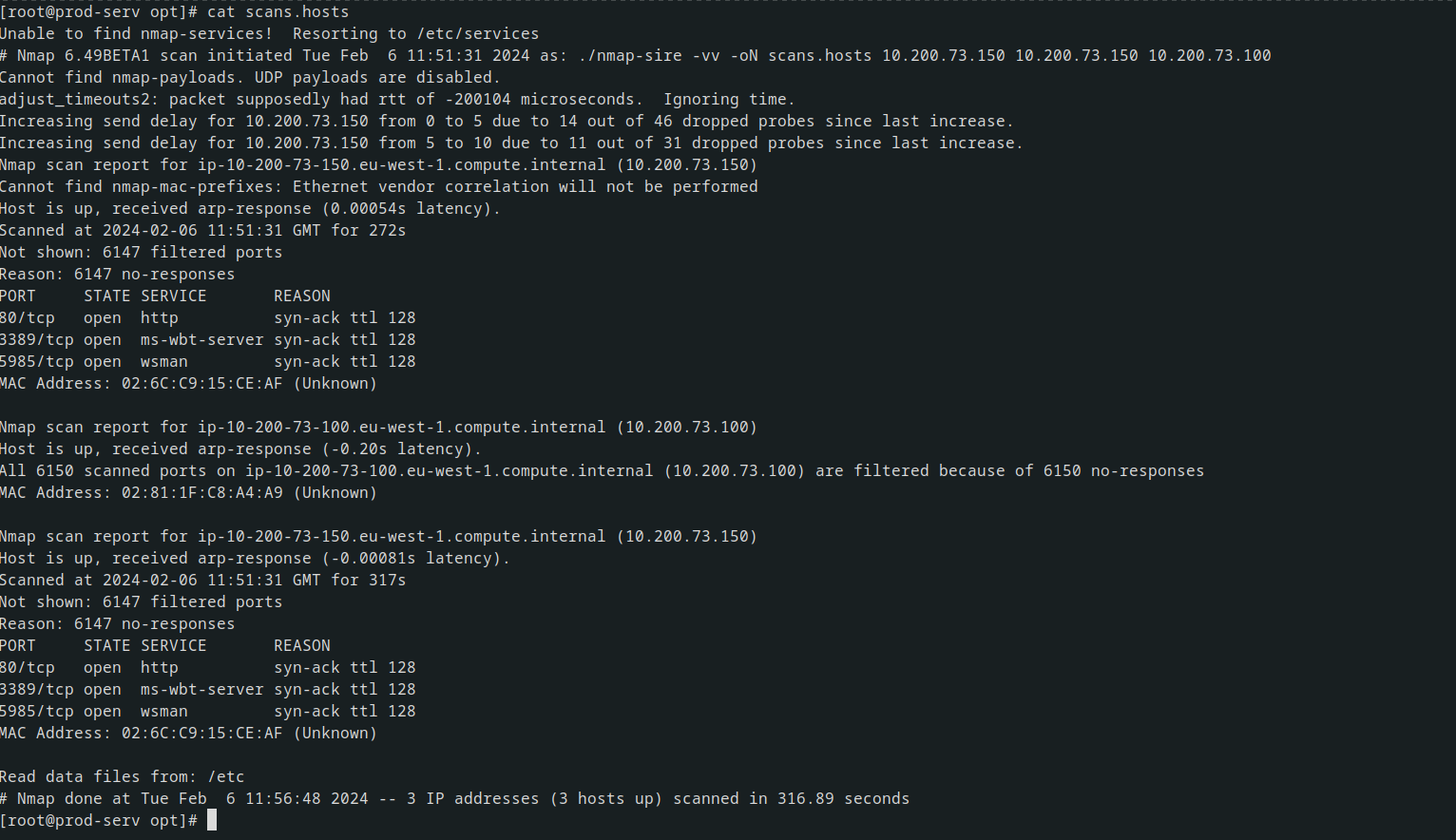Click MAC address 02:81:1F:C8:A4:A9
Viewport: 1456px width, 840px height.
[x=201, y=492]
